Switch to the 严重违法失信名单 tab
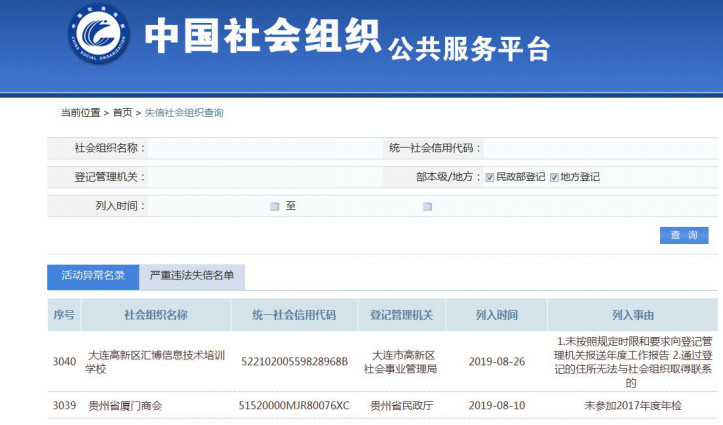 click(191, 275)
